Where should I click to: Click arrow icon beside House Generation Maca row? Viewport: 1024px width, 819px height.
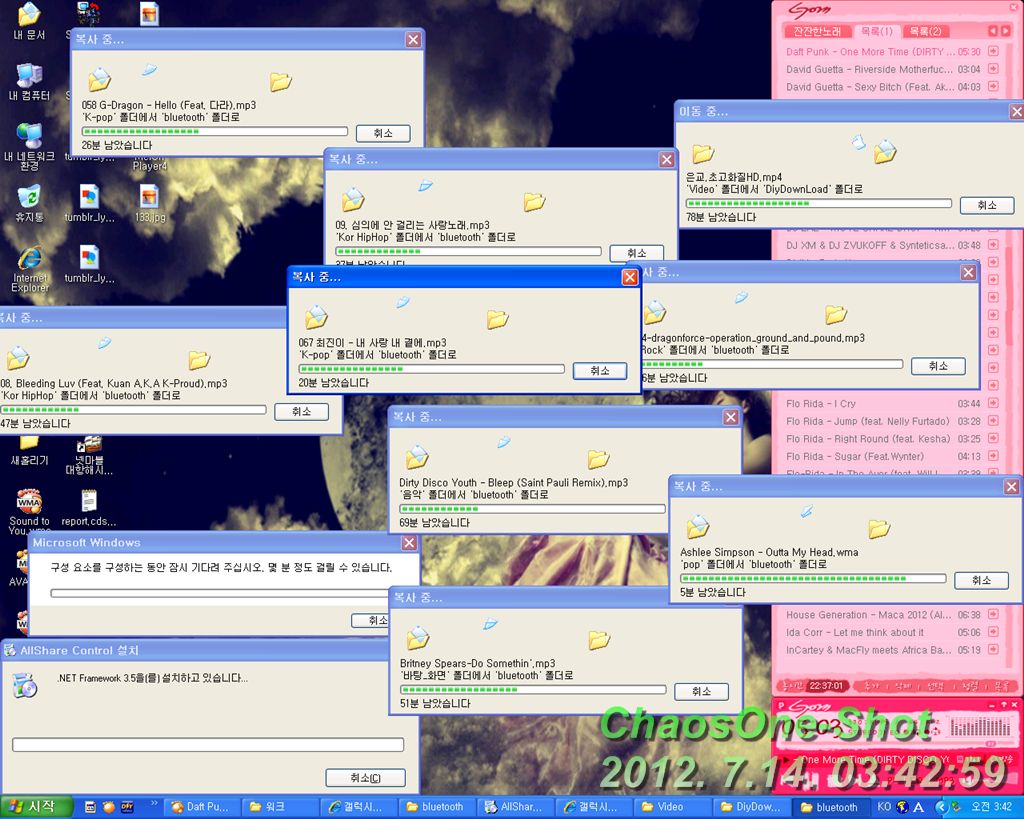[993, 614]
